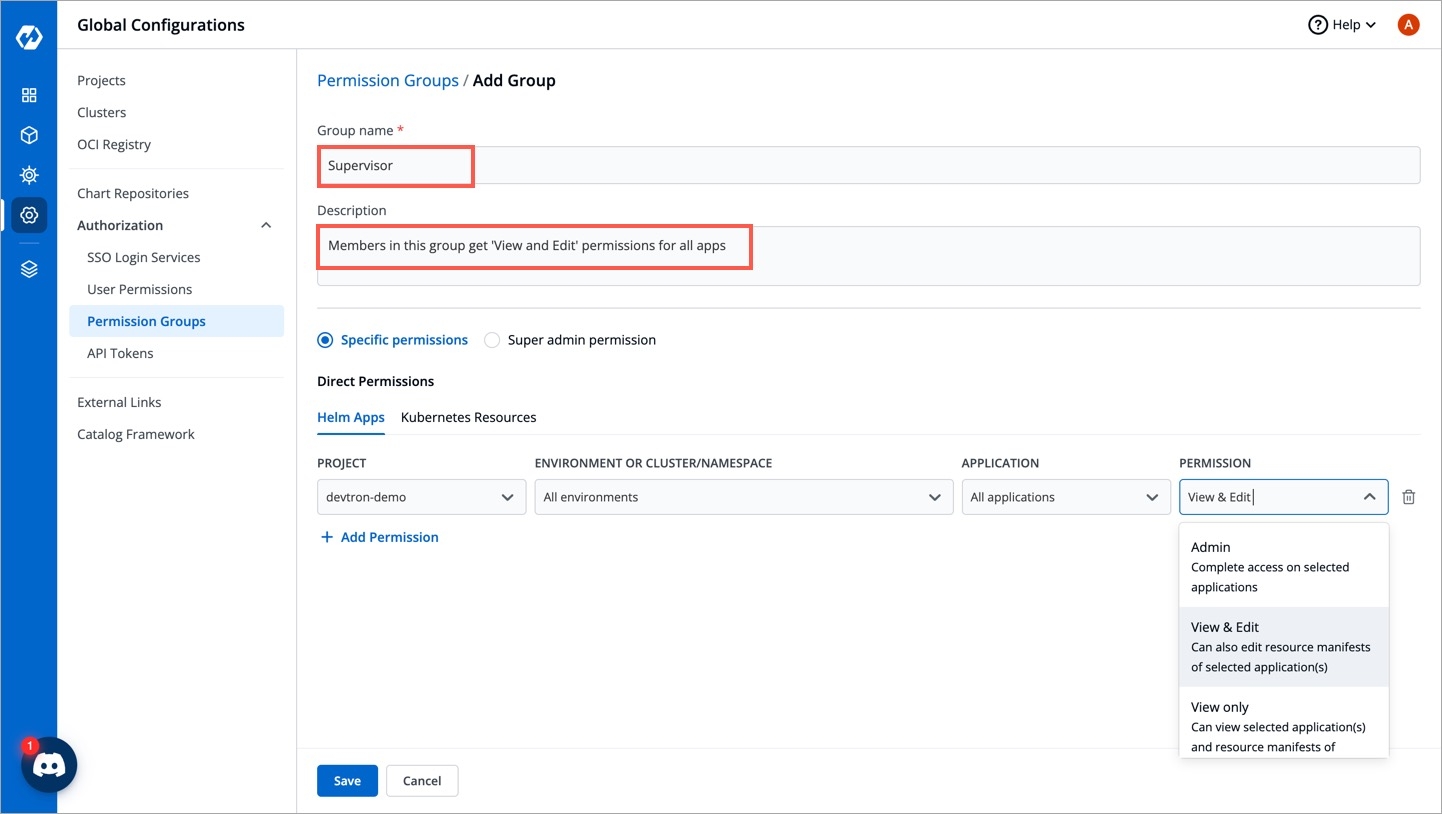Screen dimensions: 1442x814
Task: Click the orange user avatar
Action: coord(1408,25)
